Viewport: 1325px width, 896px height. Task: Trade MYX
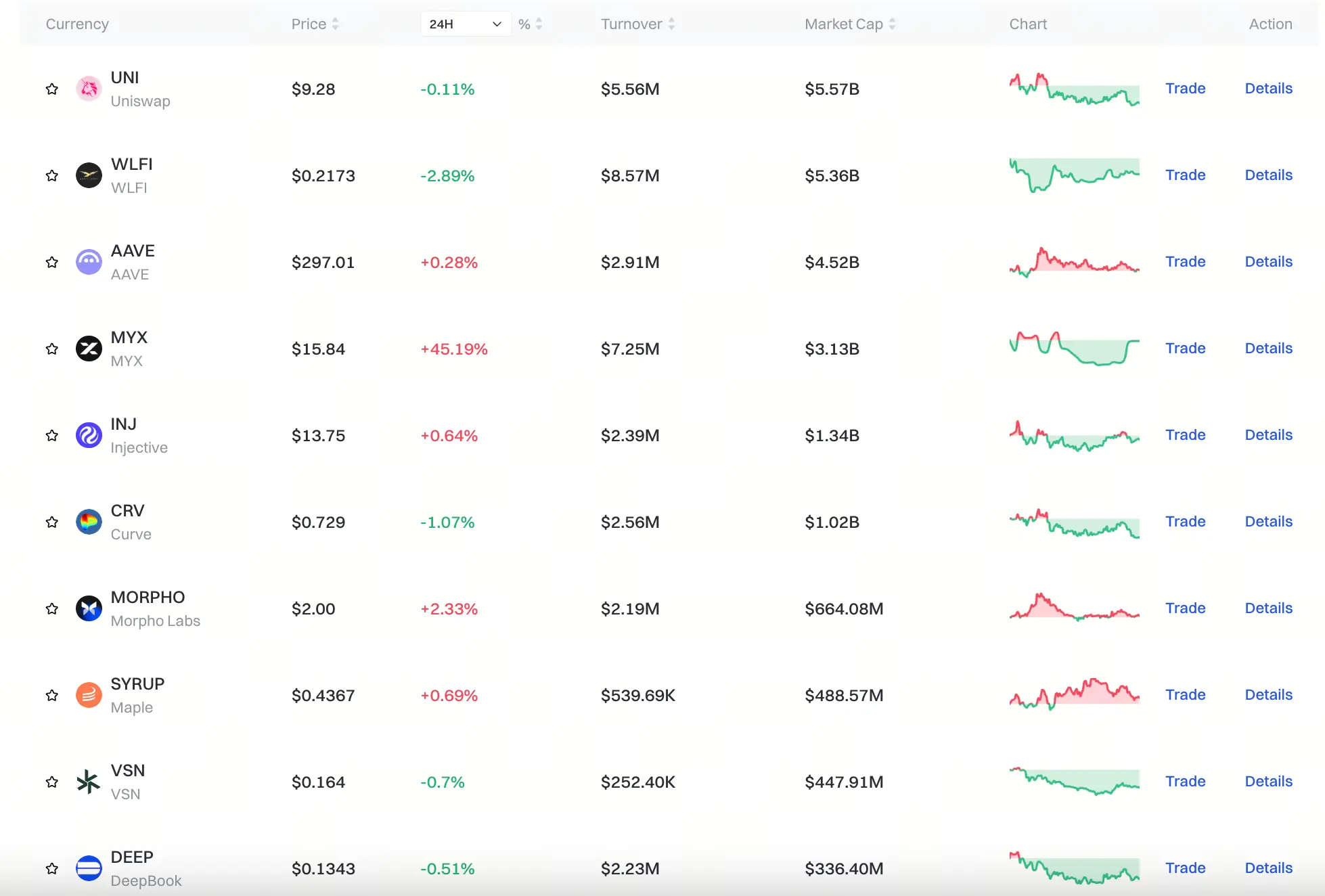pyautogui.click(x=1185, y=349)
